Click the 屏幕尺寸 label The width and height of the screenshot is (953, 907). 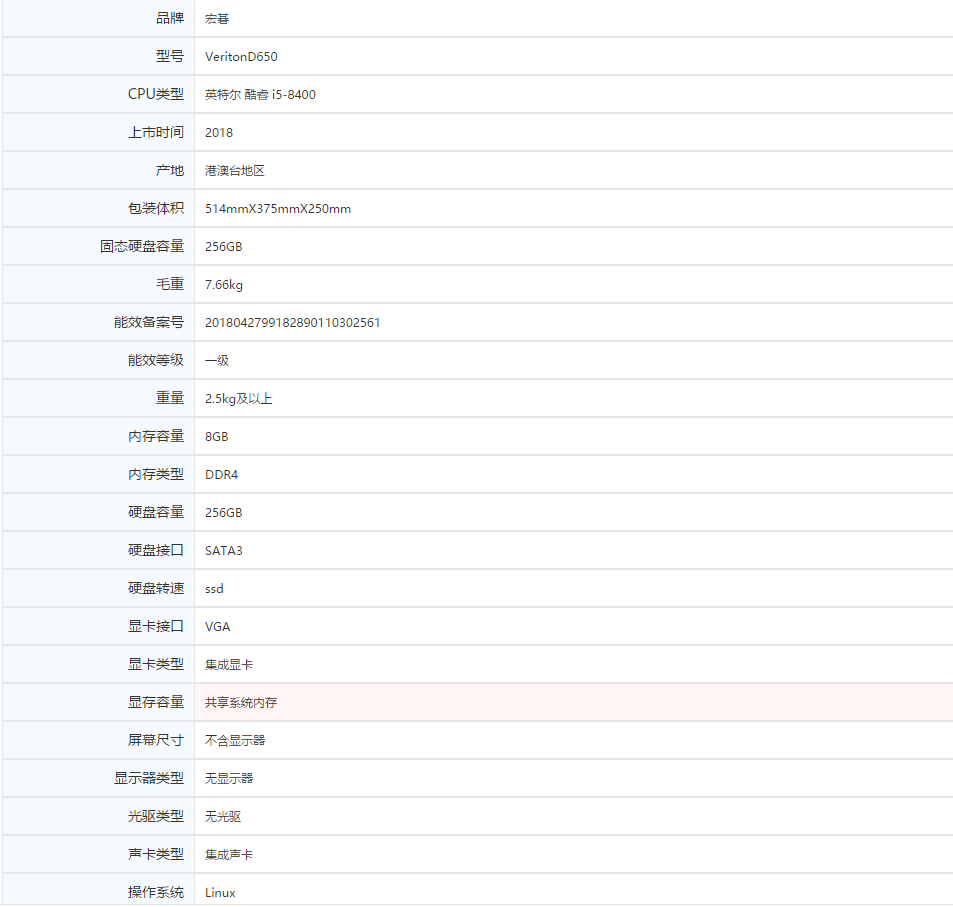[x=156, y=740]
